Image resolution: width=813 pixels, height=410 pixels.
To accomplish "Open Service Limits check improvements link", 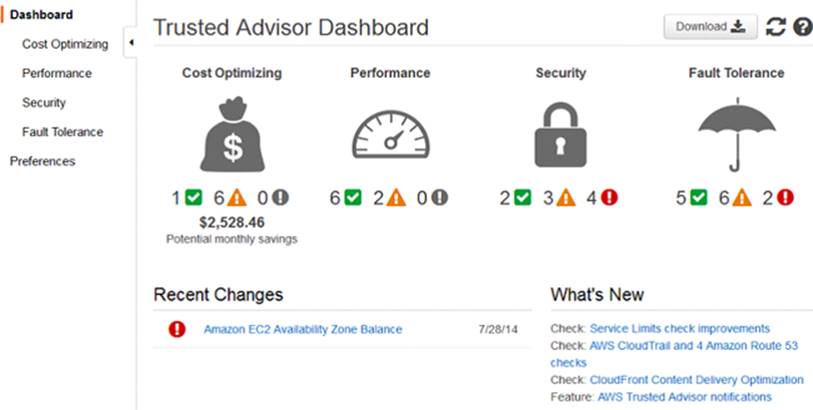I will [680, 329].
